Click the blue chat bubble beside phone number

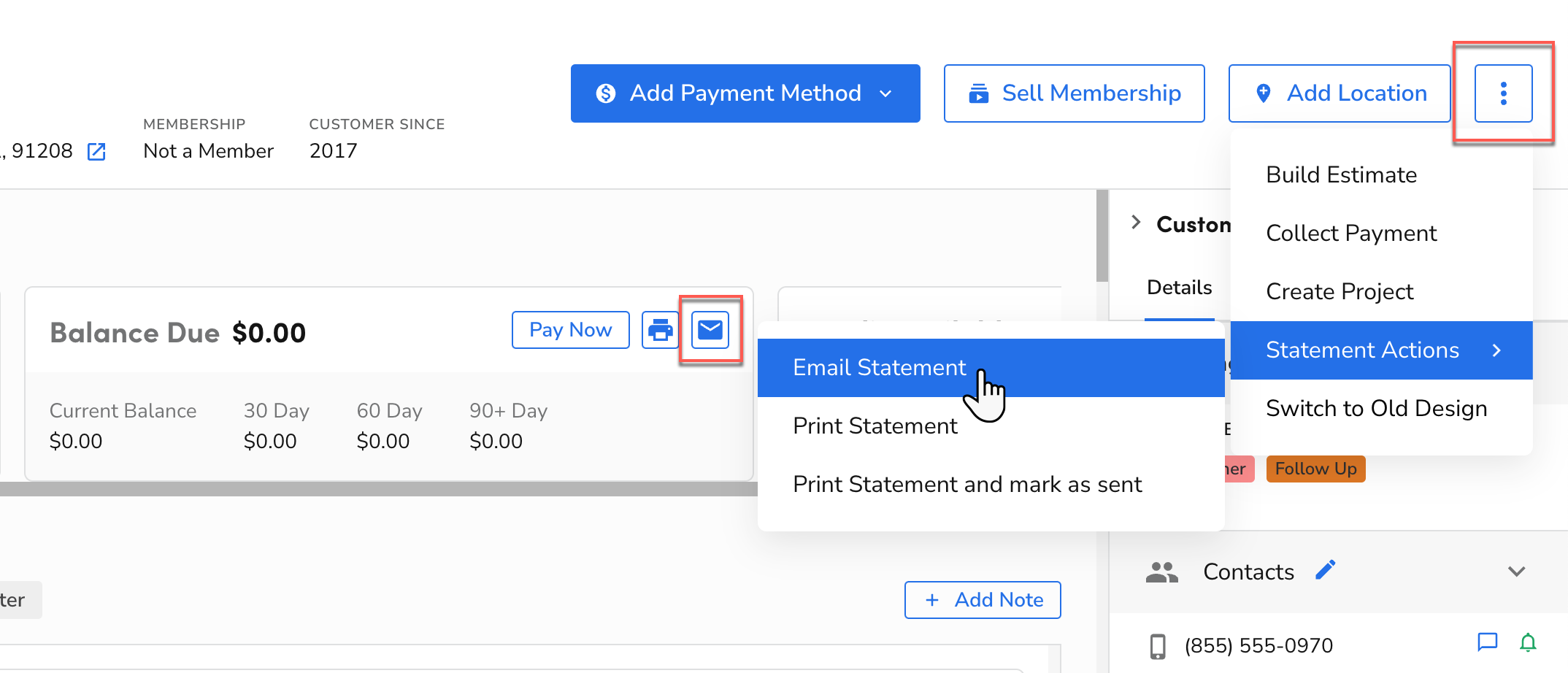(x=1488, y=643)
